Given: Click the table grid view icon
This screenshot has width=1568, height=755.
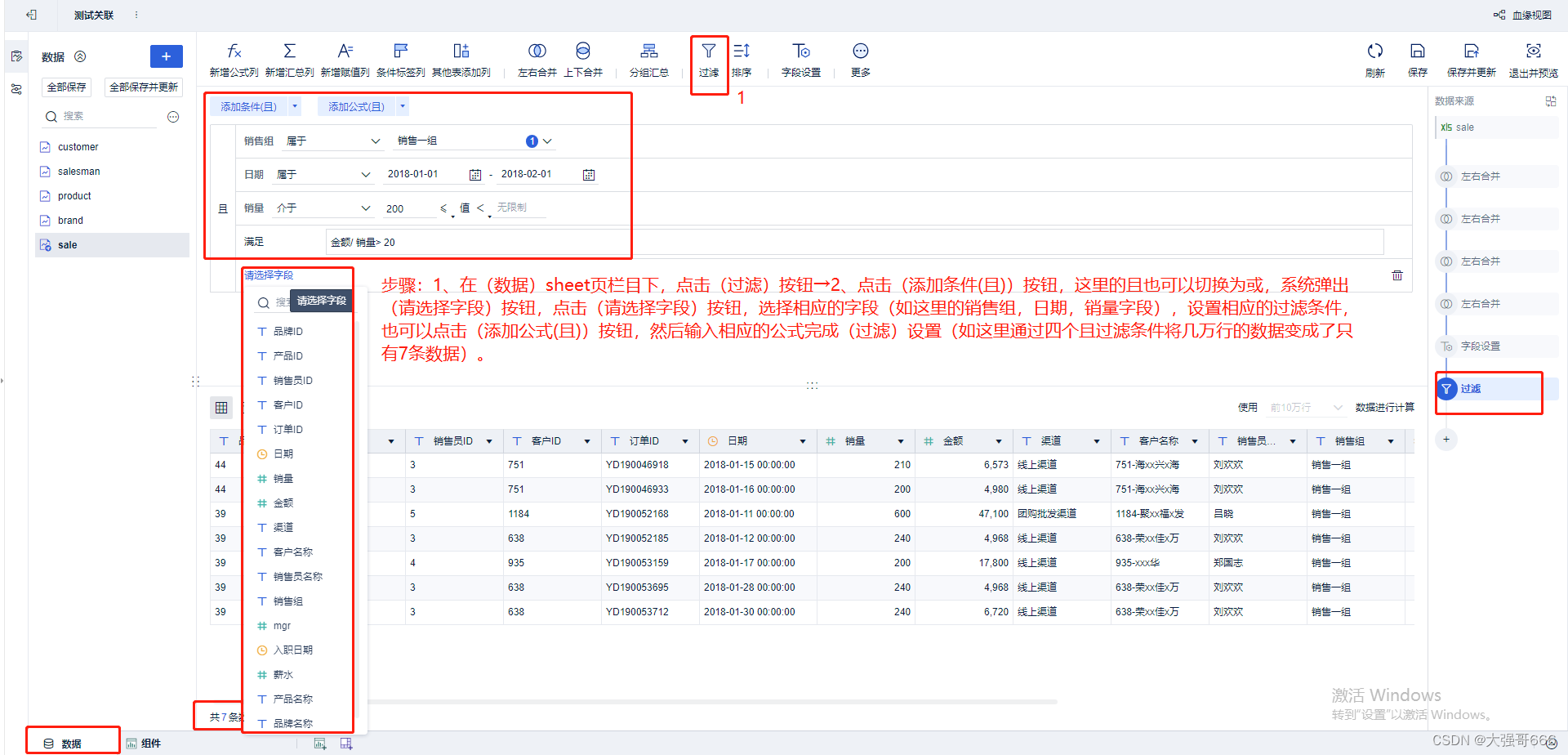Looking at the screenshot, I should (221, 408).
